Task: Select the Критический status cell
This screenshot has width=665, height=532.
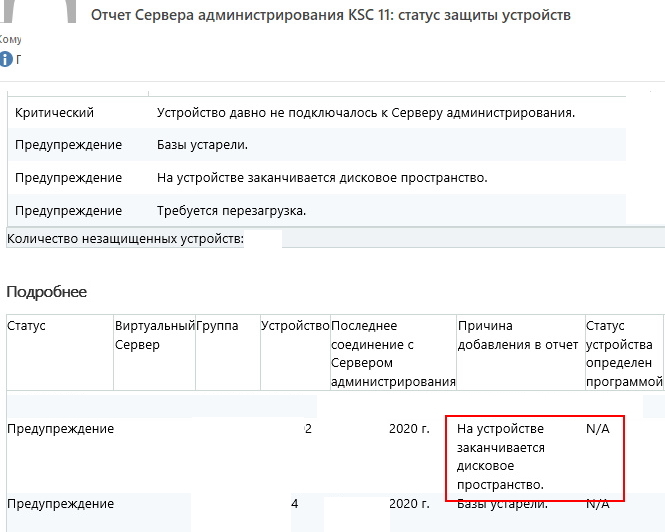Action: (54, 113)
